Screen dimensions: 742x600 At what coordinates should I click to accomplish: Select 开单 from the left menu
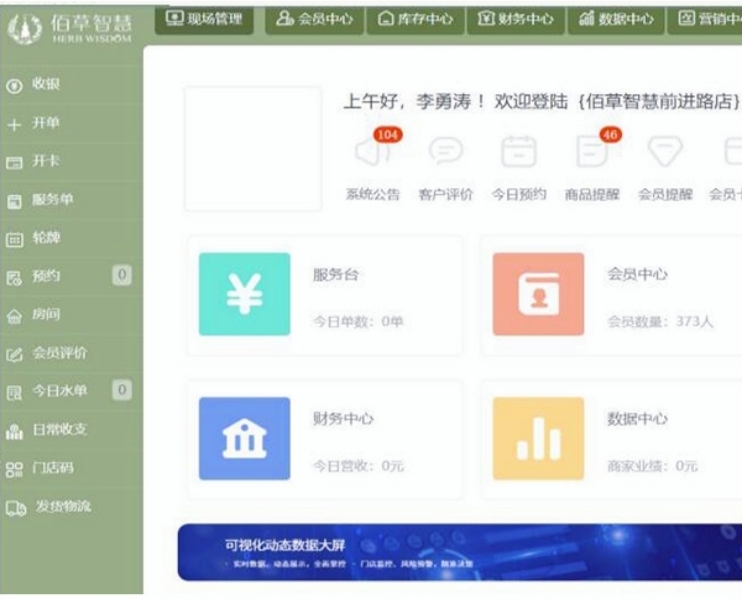click(46, 124)
